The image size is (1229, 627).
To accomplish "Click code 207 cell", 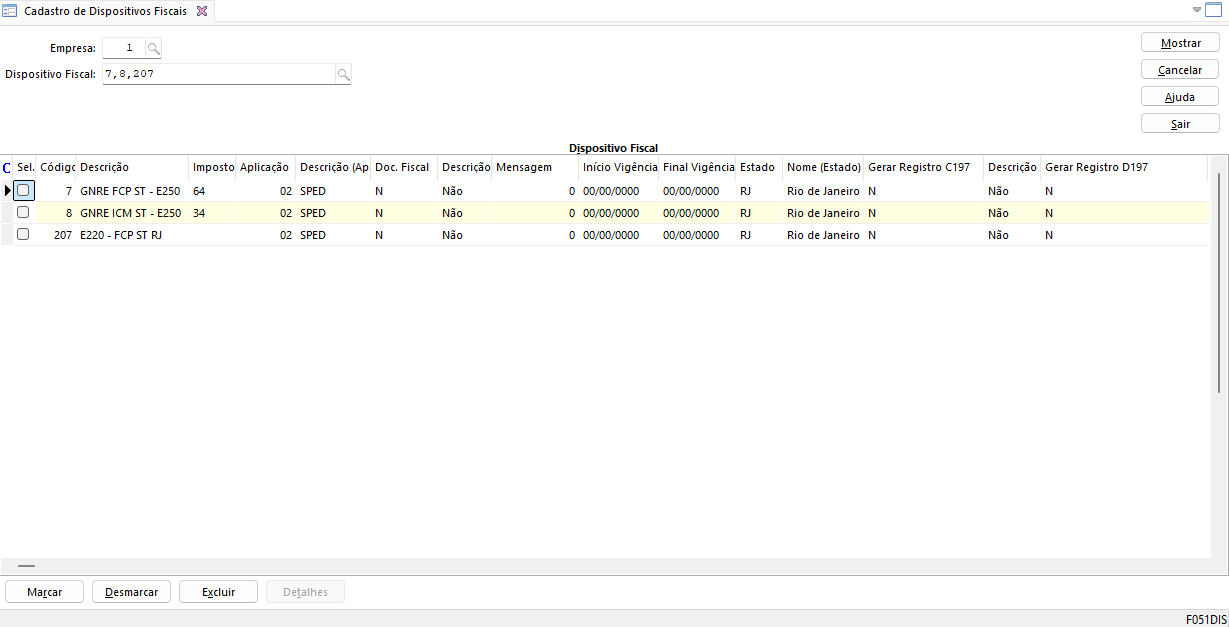I will point(57,234).
